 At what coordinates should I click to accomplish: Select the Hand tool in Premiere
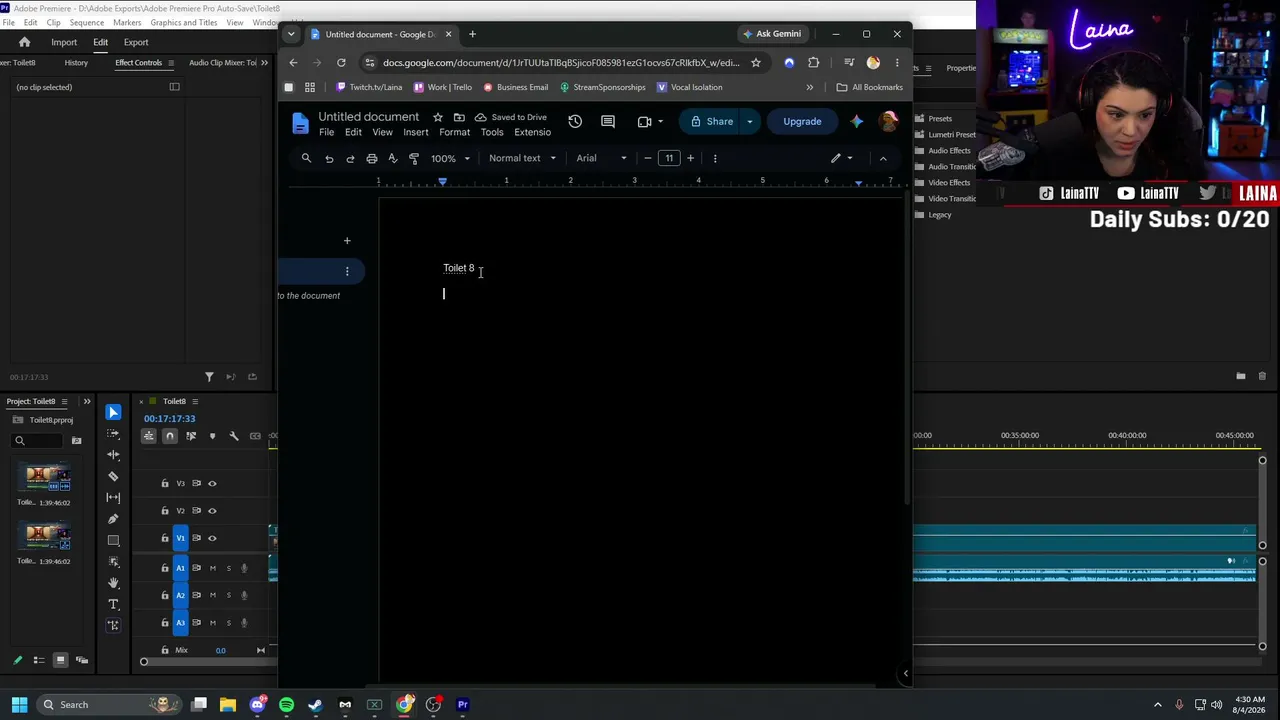pyautogui.click(x=113, y=583)
